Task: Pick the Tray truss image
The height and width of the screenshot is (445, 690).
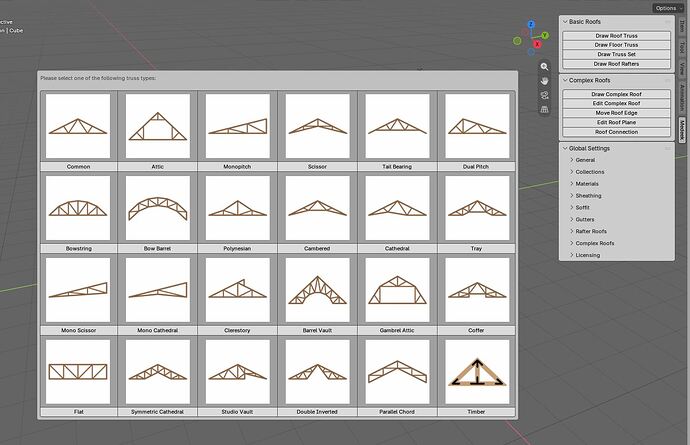Action: coord(477,208)
